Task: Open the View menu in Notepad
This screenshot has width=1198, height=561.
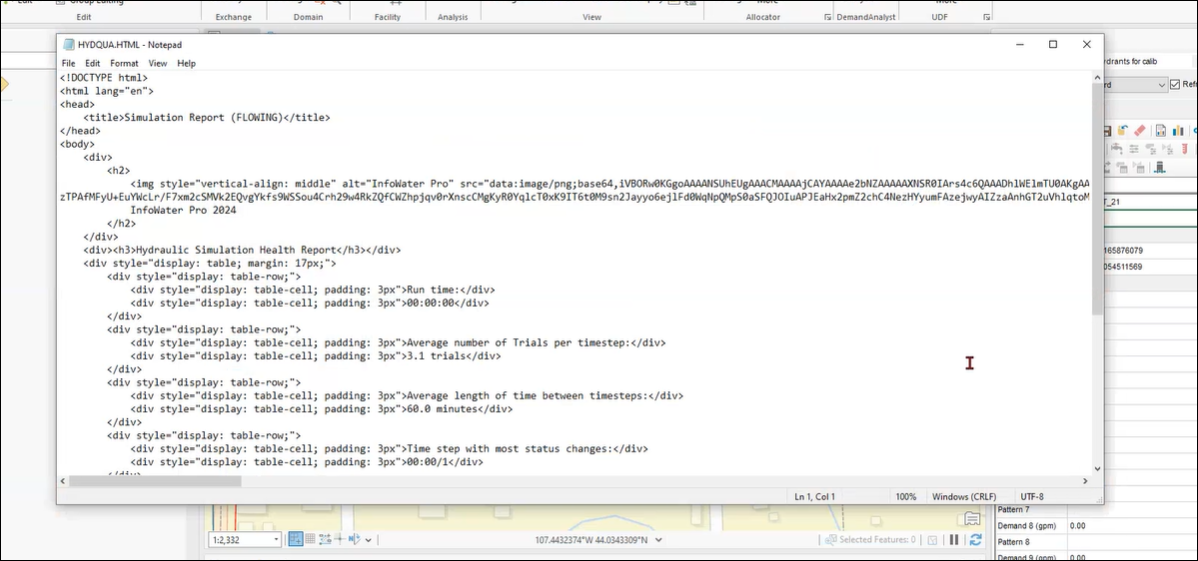Action: pos(157,63)
